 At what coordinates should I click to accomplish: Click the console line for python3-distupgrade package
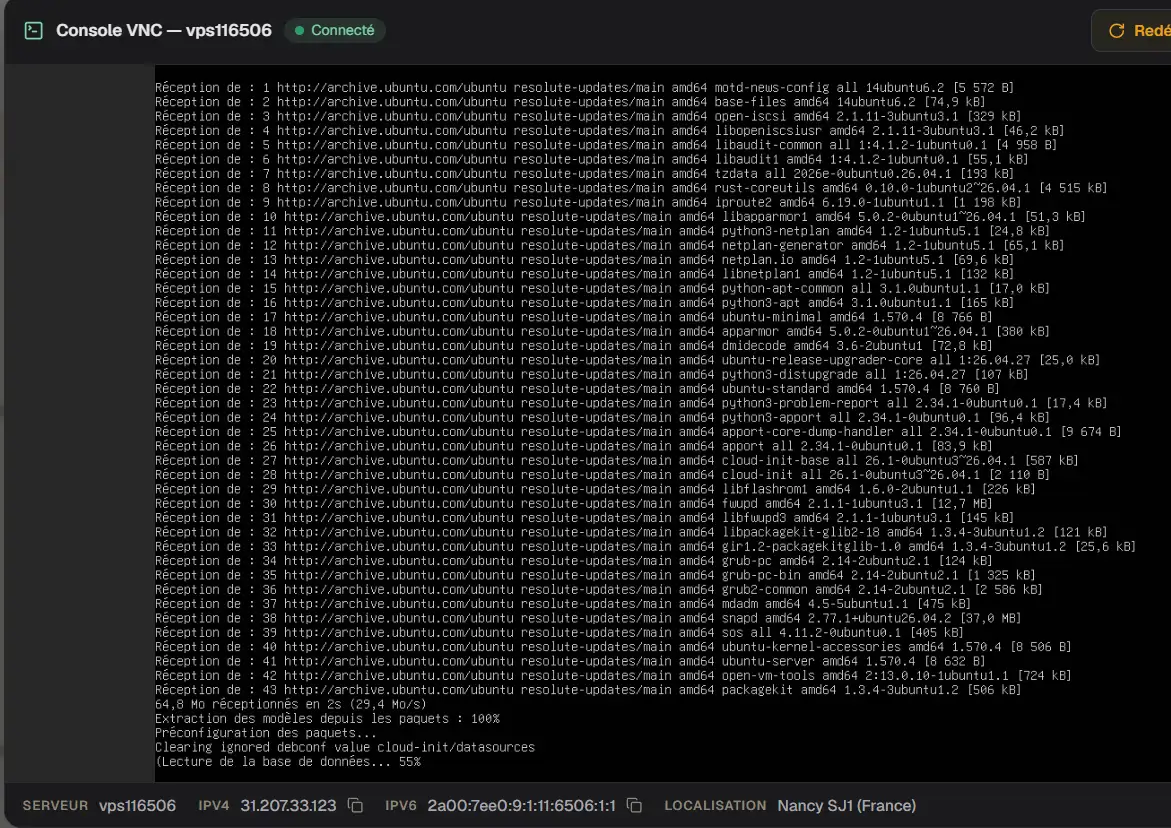(591, 374)
